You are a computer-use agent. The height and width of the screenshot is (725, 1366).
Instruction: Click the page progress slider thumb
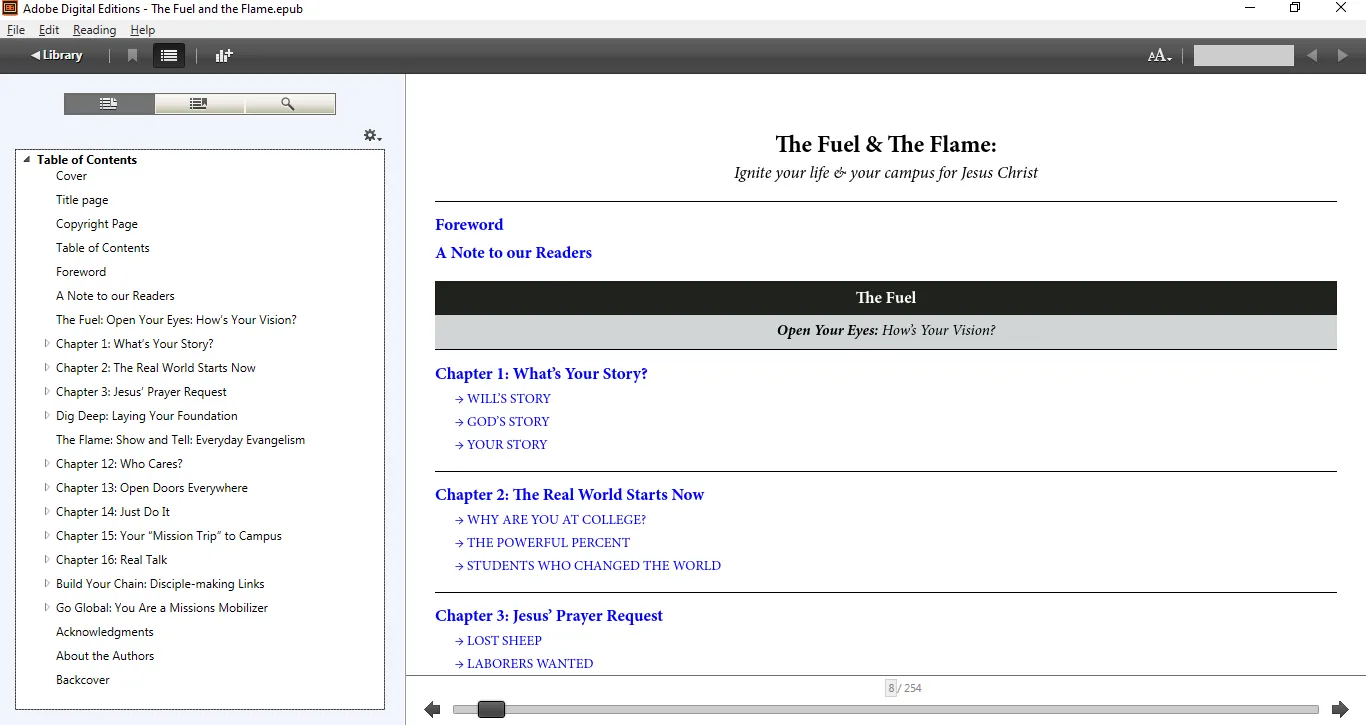491,709
